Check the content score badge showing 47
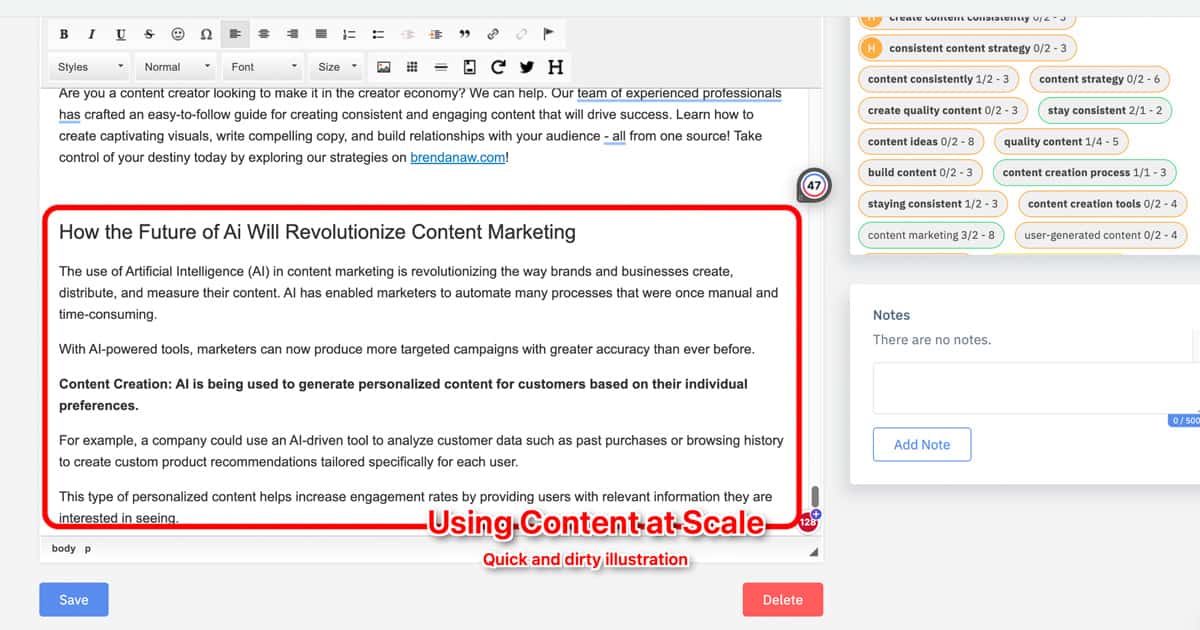The height and width of the screenshot is (630, 1200). click(814, 185)
